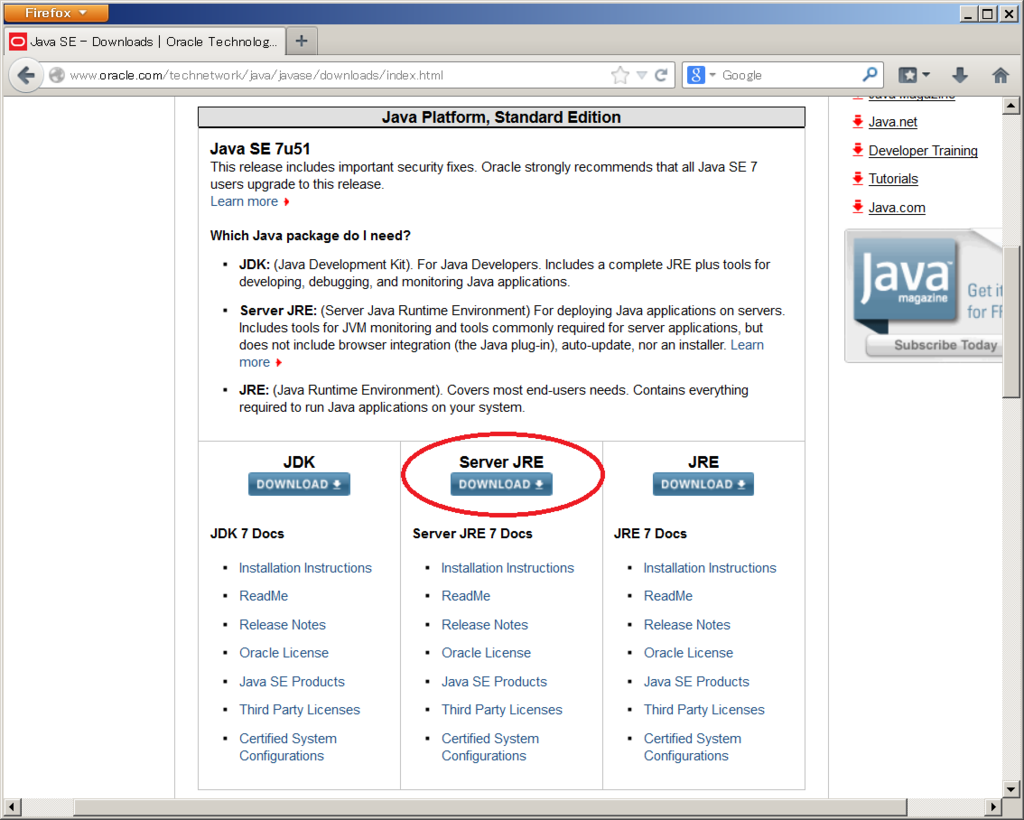The width and height of the screenshot is (1024, 820).
Task: Navigate back using the back arrow
Action: (x=26, y=74)
